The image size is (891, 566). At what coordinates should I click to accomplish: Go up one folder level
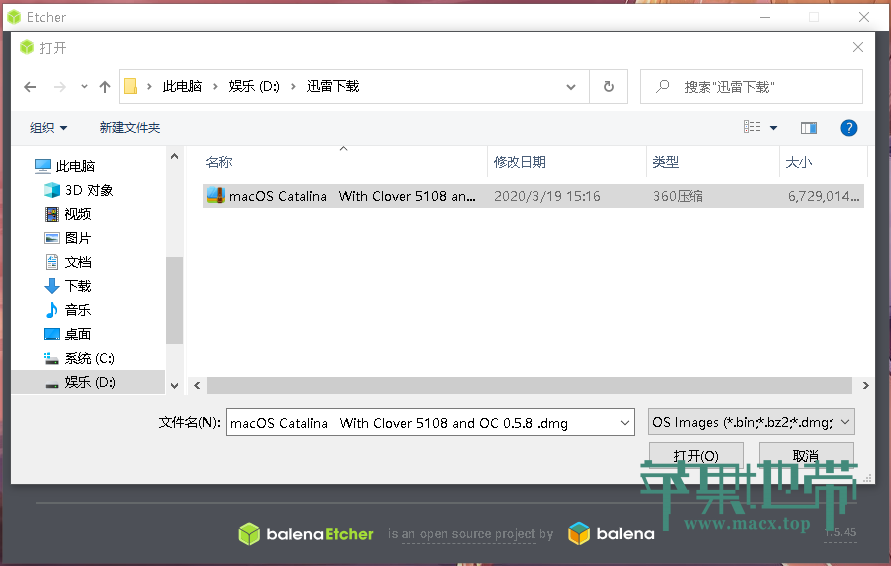(104, 87)
